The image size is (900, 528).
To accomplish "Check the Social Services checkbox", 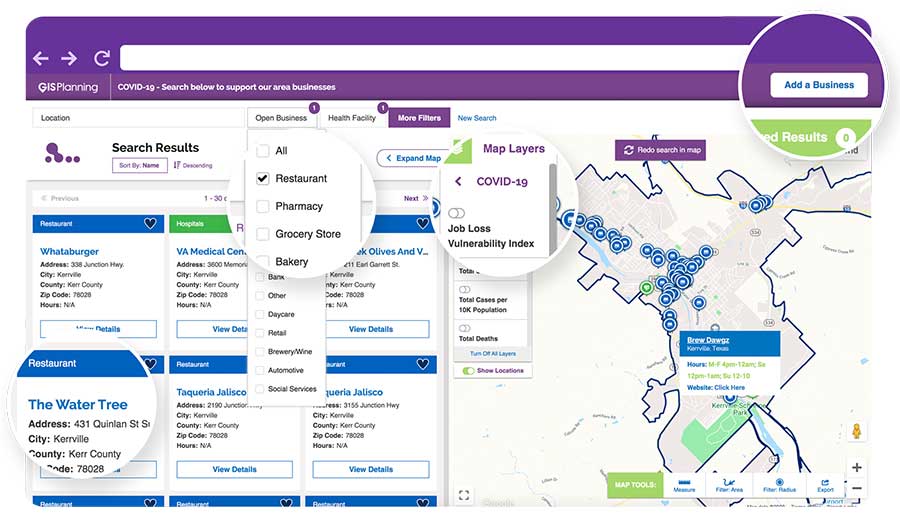I will click(259, 389).
